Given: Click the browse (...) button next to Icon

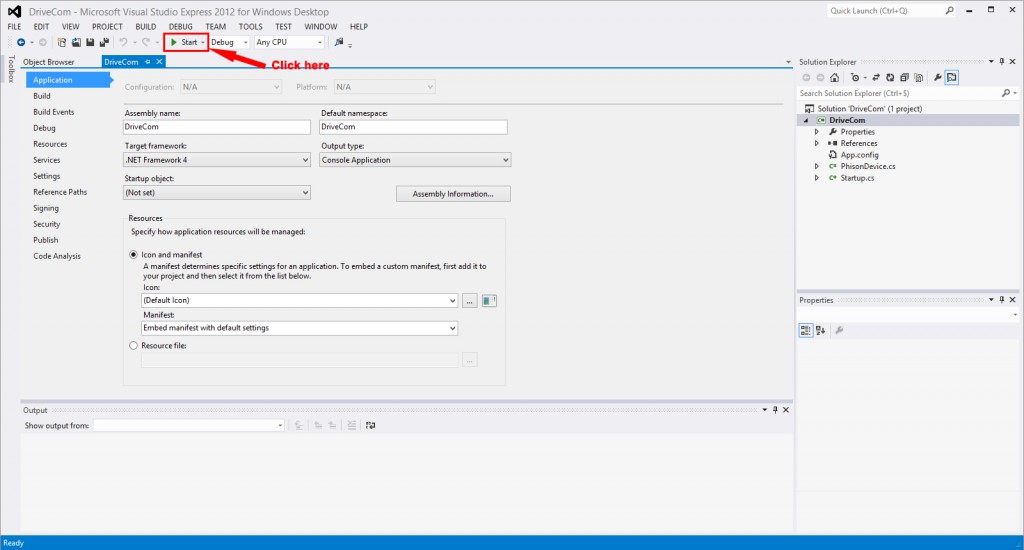Looking at the screenshot, I should click(x=470, y=300).
